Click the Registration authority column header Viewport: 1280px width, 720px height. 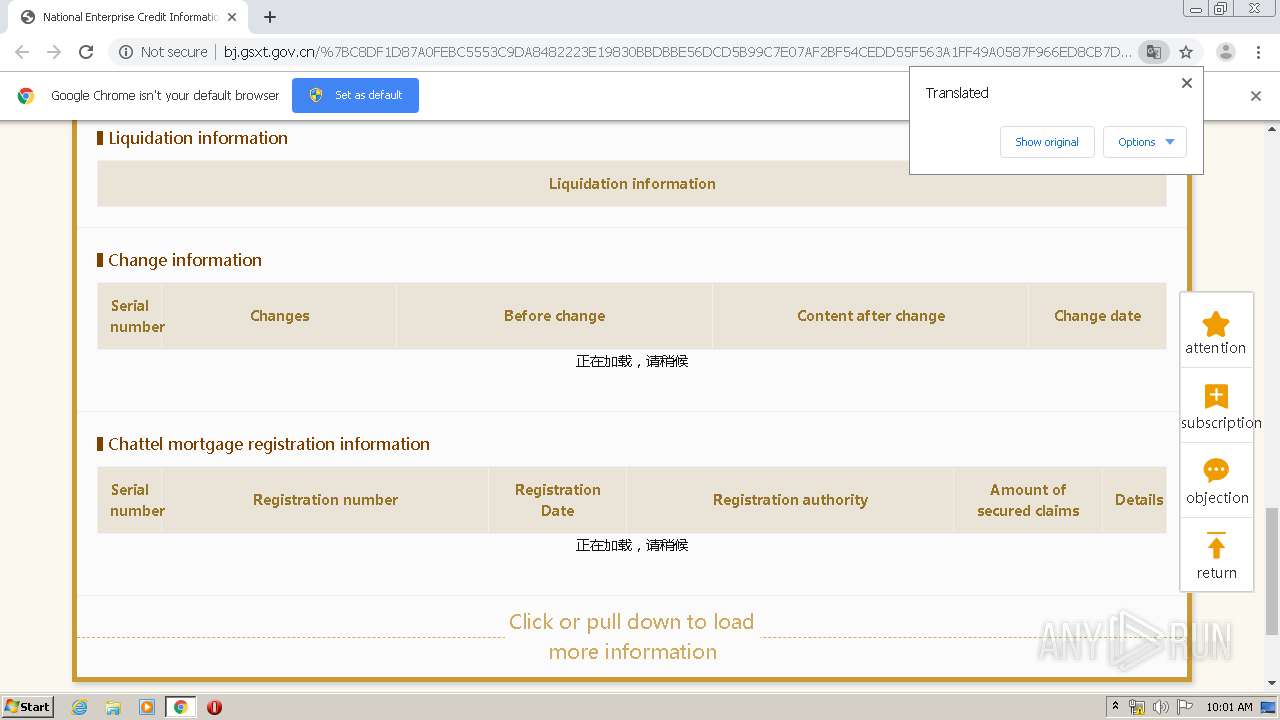tap(790, 500)
